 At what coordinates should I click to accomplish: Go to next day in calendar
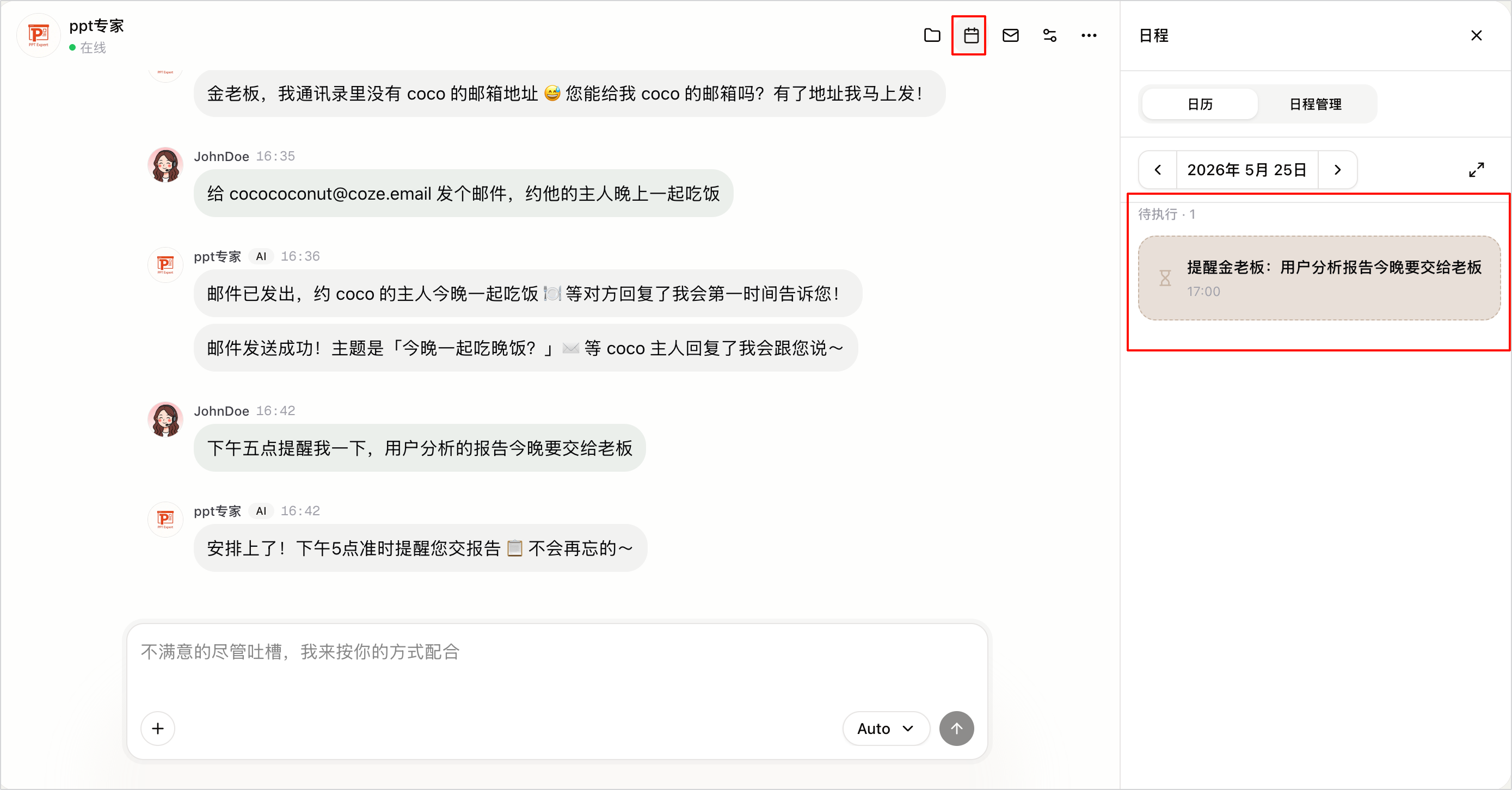pos(1337,170)
